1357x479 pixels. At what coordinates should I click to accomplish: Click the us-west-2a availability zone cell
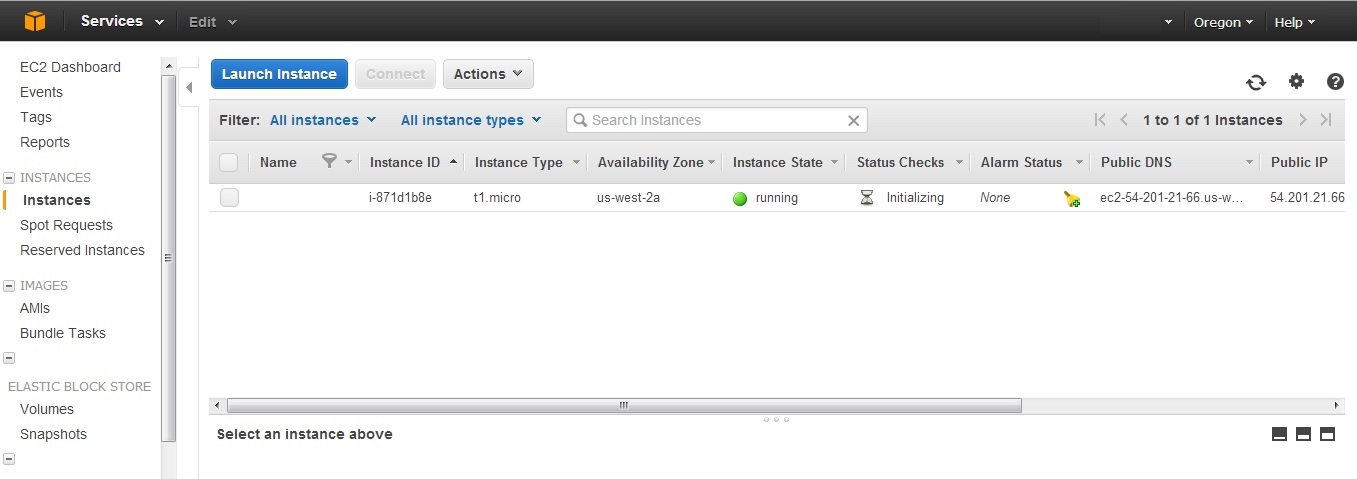[x=628, y=198]
